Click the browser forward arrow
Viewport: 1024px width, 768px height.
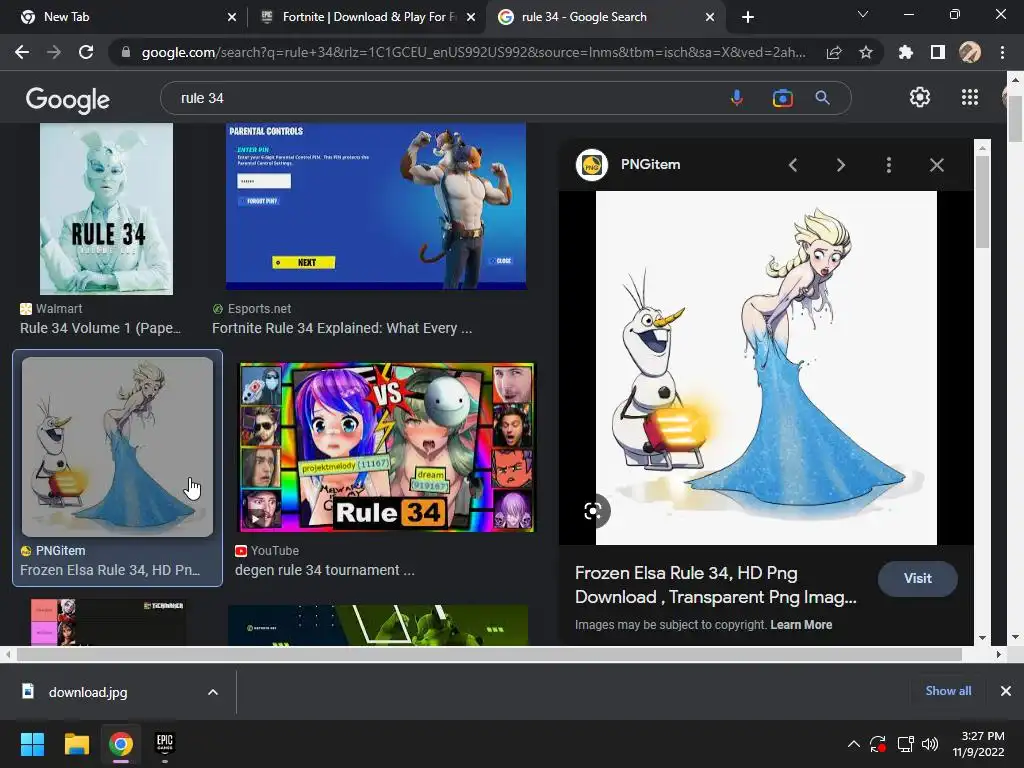point(54,52)
